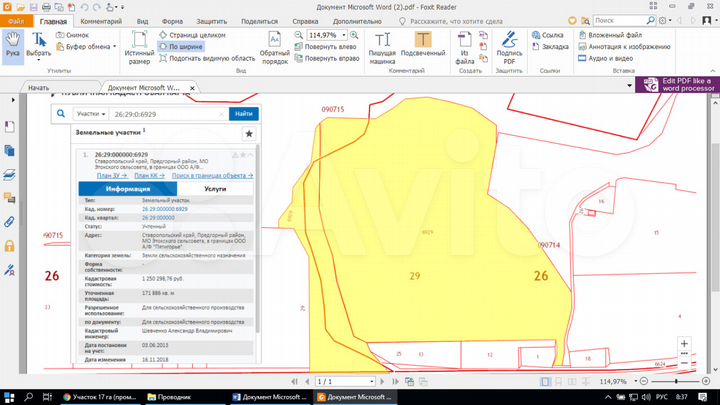
Task: Click the Подсвеченный highlight tool
Action: point(422,46)
